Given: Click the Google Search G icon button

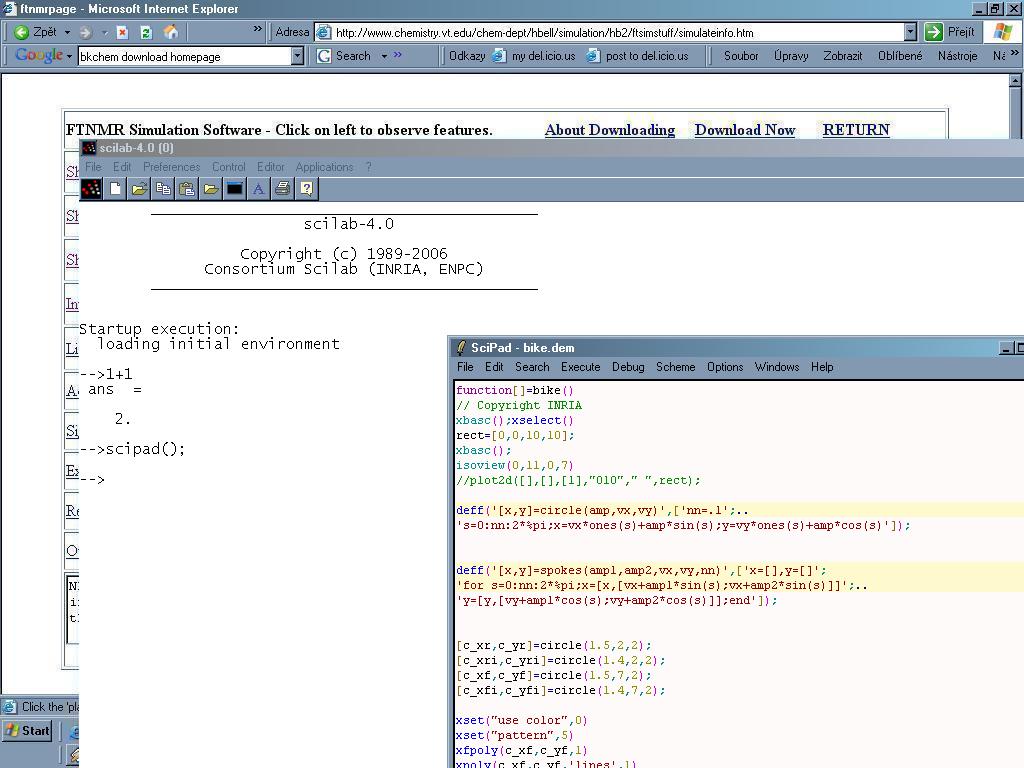Looking at the screenshot, I should click(324, 56).
